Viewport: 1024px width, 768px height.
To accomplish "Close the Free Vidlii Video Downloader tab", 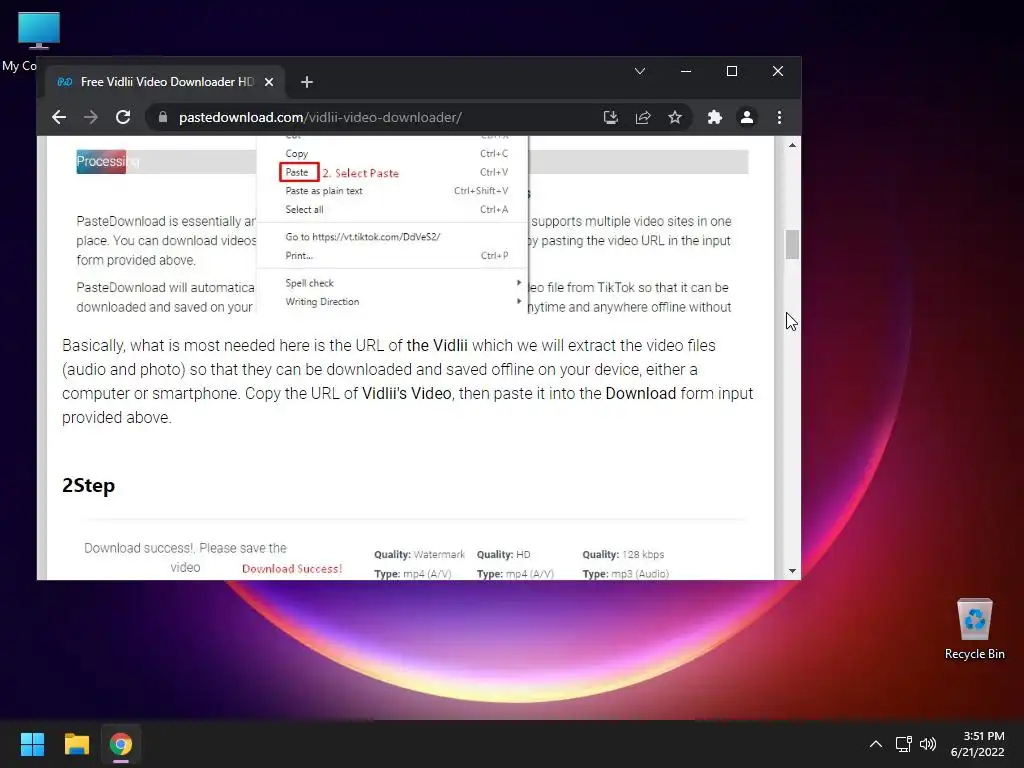I will coord(269,82).
